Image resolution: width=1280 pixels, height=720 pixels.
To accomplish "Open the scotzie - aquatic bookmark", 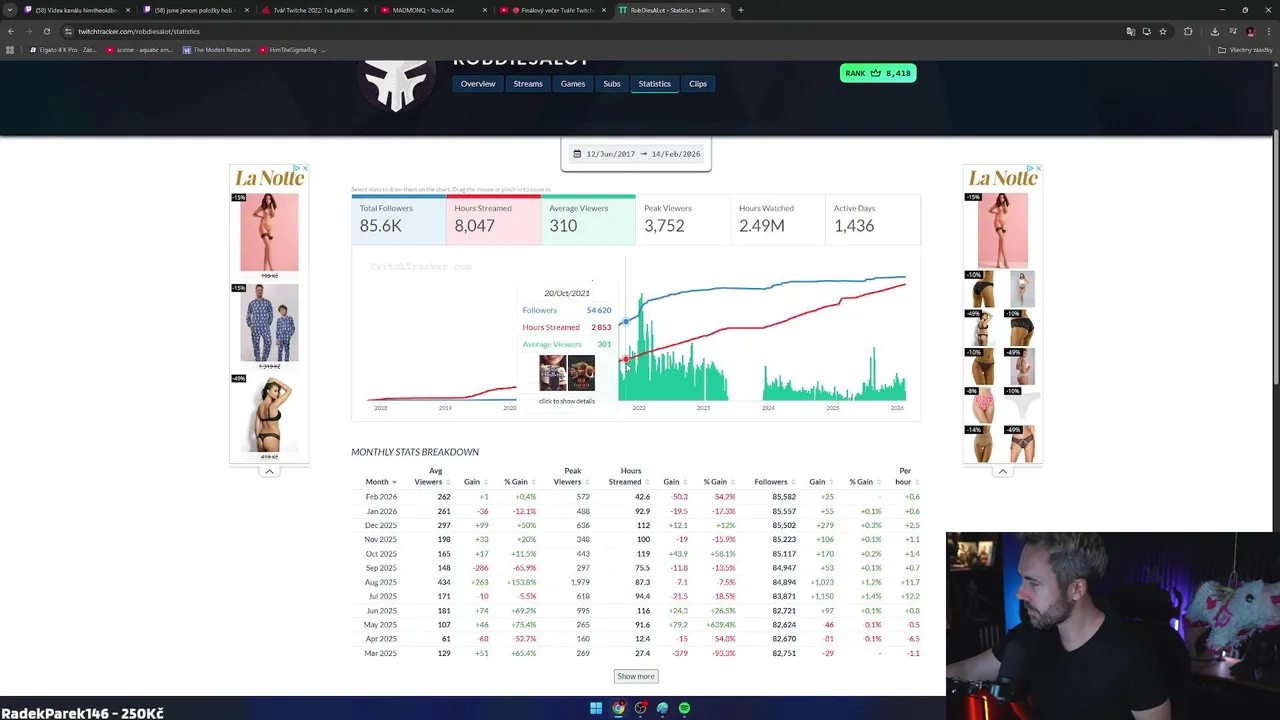I will coord(140,50).
